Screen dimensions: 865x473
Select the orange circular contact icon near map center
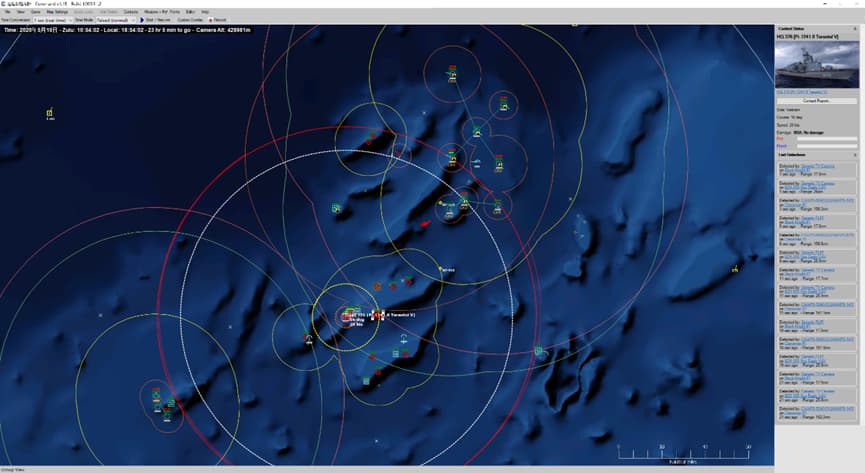pyautogui.click(x=377, y=286)
